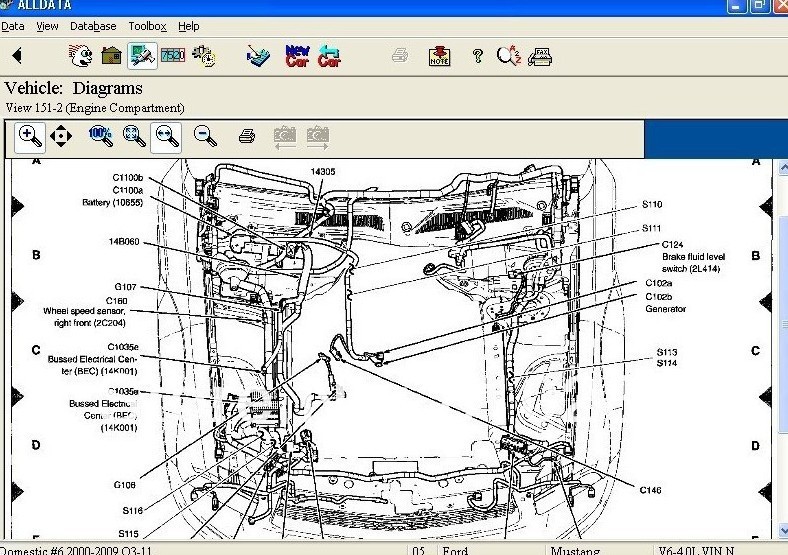Click the 'G108' ground label
The image size is (788, 555).
coord(125,485)
